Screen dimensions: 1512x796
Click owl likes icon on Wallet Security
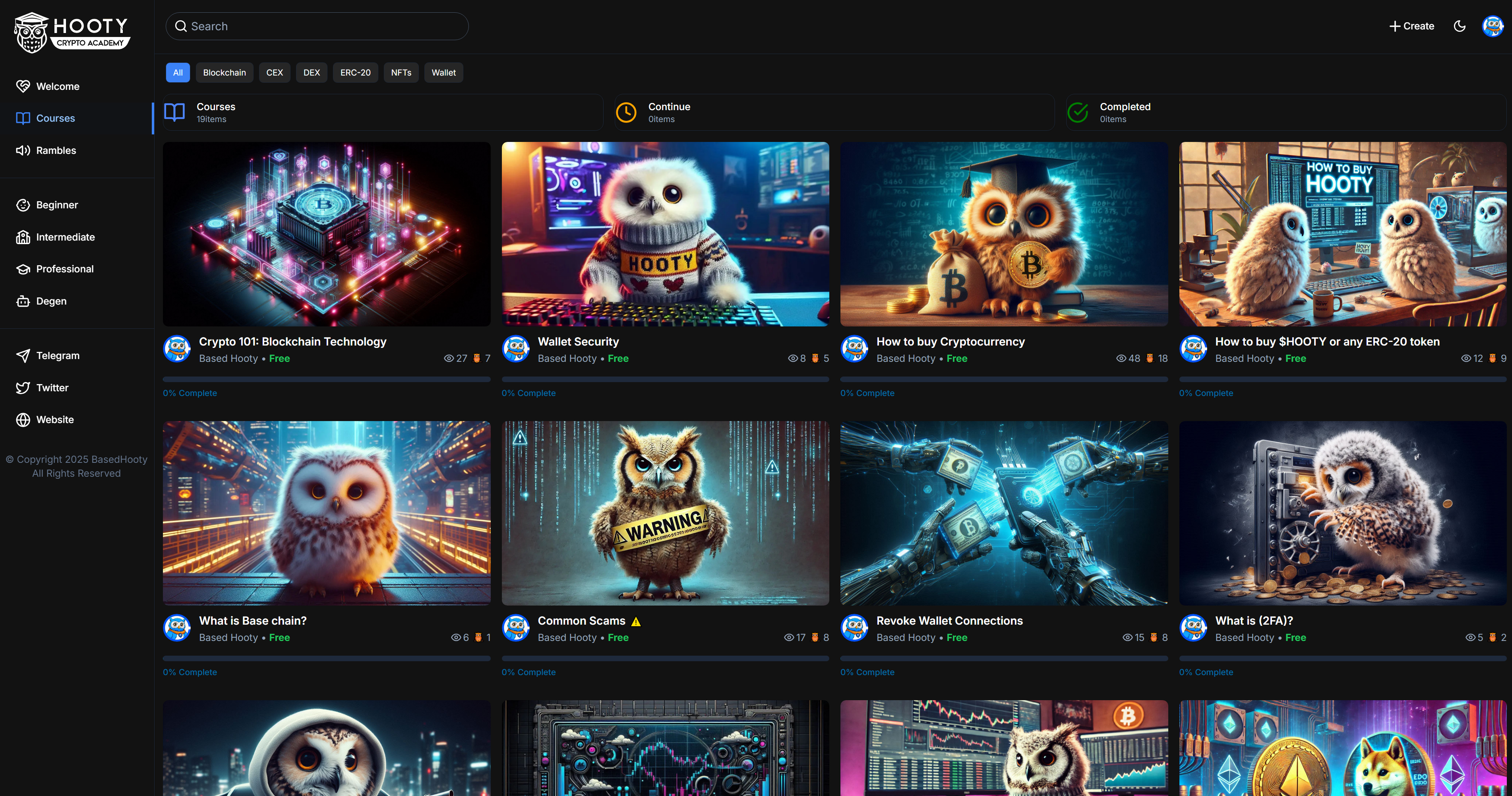815,358
